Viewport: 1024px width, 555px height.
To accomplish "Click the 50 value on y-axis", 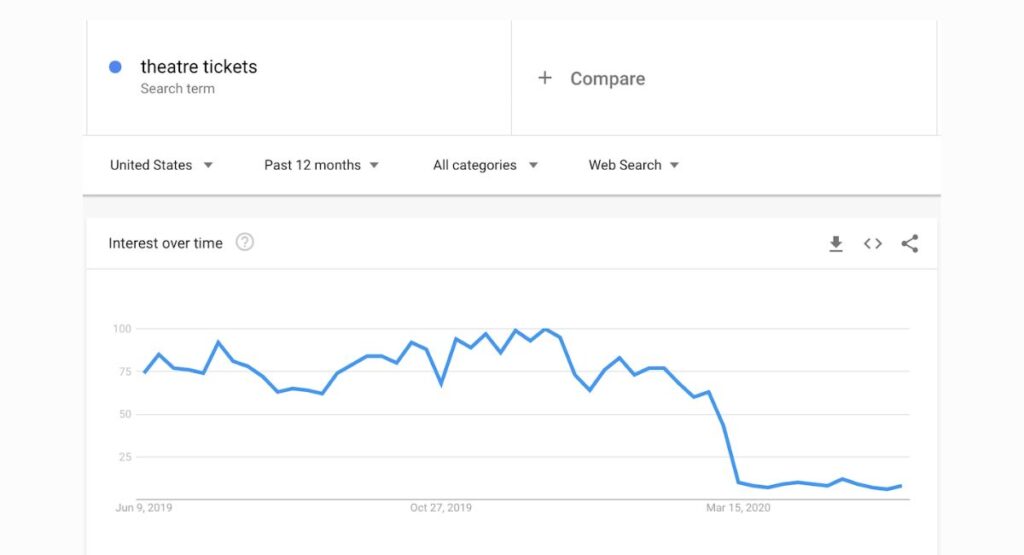I will point(125,414).
